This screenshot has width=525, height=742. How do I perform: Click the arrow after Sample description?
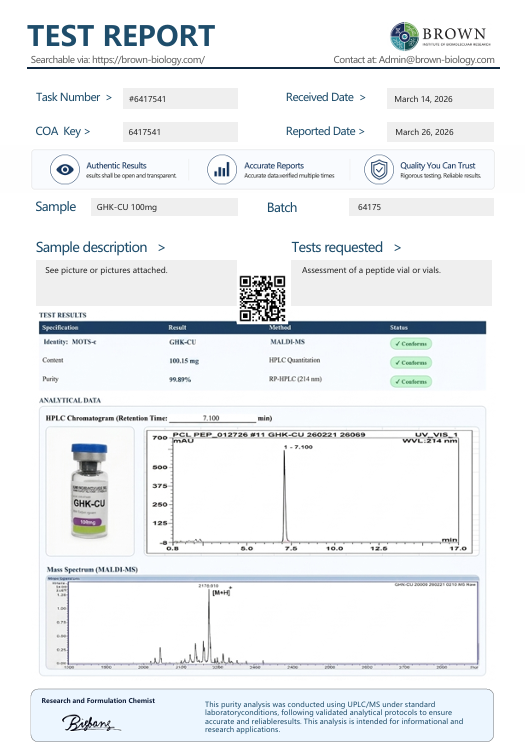point(161,247)
